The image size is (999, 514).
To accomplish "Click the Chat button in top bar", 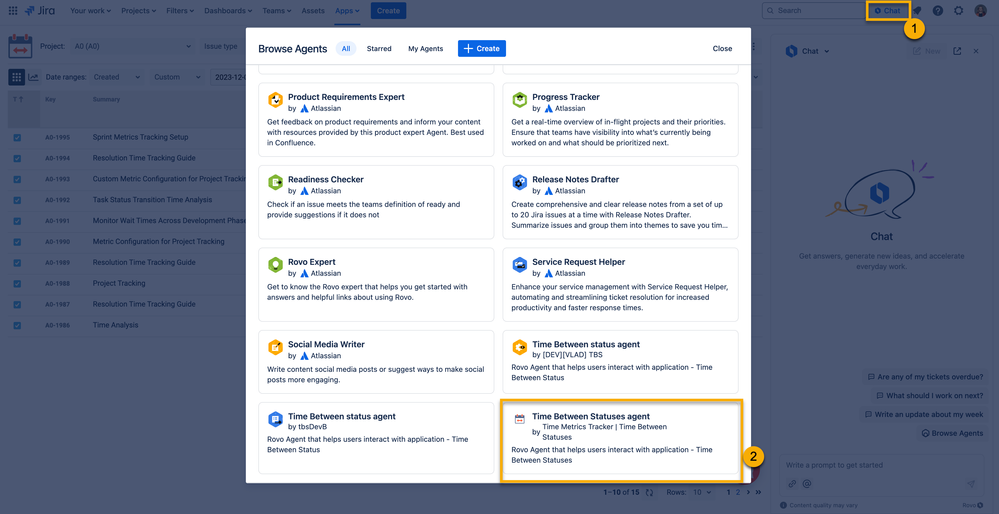I will tap(888, 11).
